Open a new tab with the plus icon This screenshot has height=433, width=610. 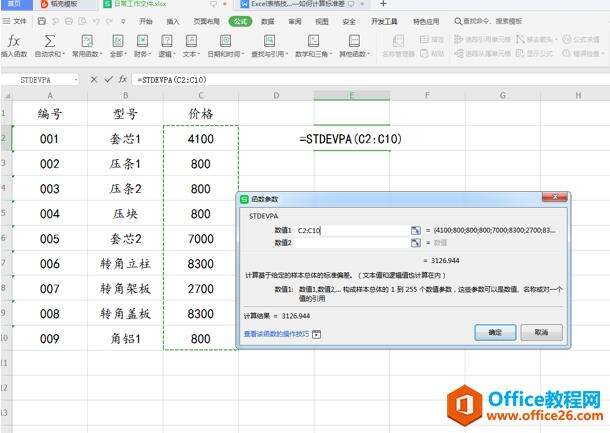click(383, 4)
